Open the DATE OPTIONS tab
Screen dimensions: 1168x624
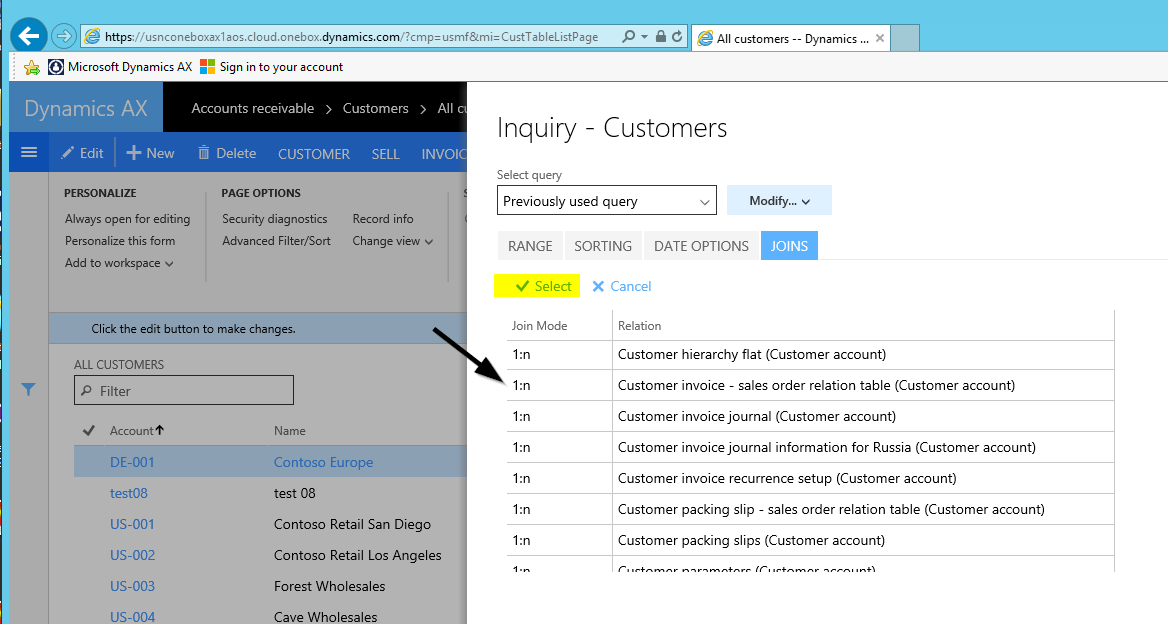click(701, 246)
